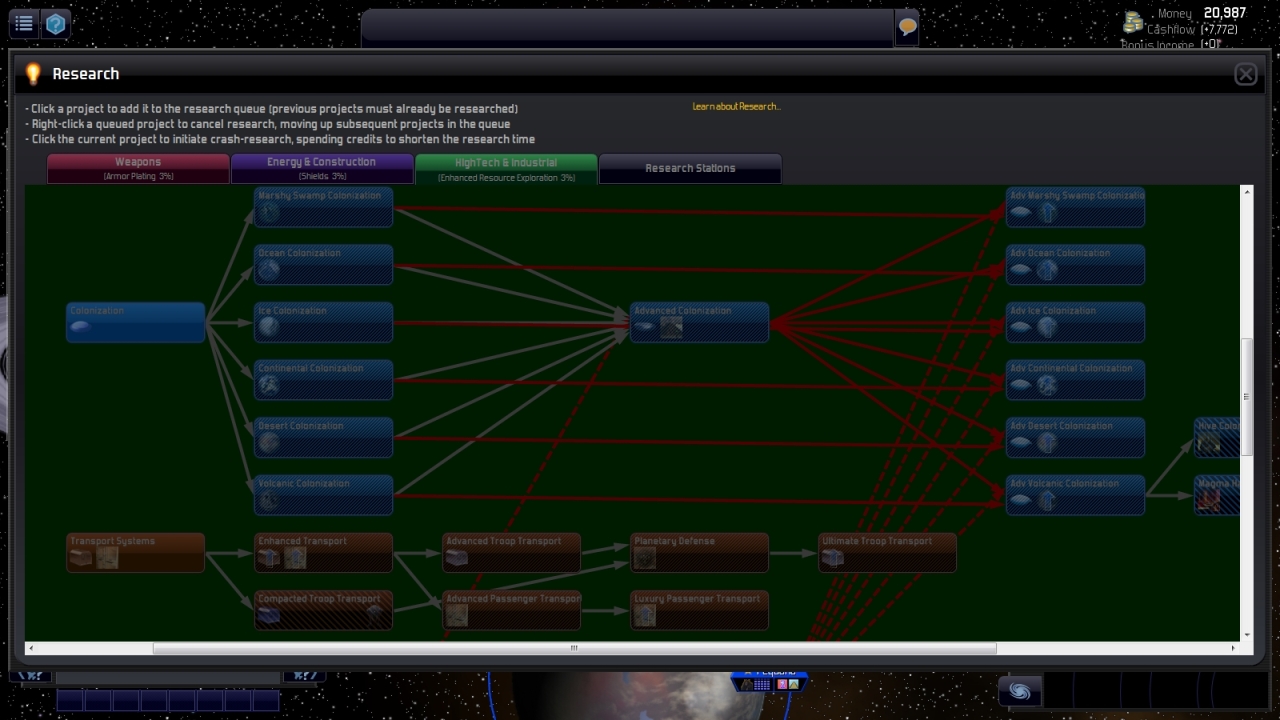Queue Ice Colonization project
Screen dimensions: 1280x720
click(x=324, y=322)
